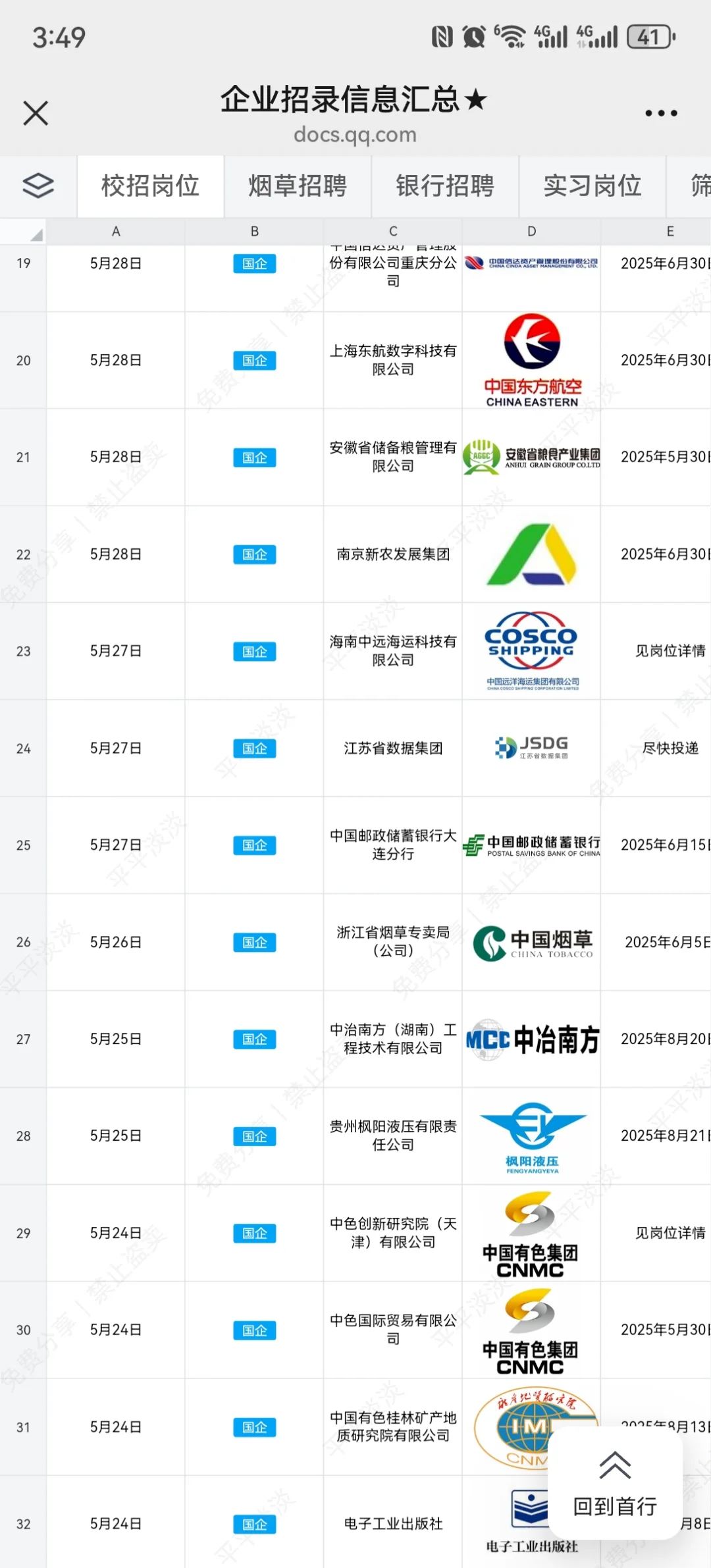Select row 20 header
Screen dimensions: 711x1568
point(23,361)
